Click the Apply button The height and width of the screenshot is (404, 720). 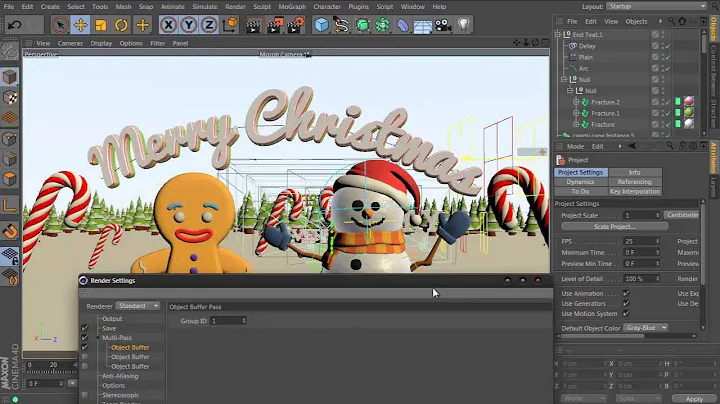(694, 399)
